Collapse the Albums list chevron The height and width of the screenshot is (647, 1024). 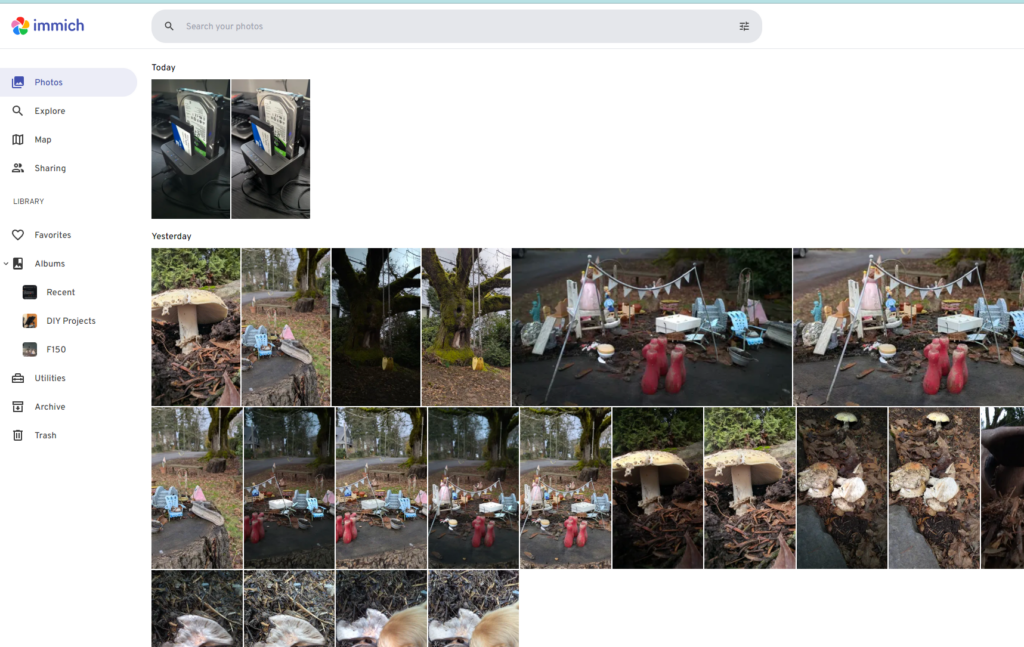[6, 264]
